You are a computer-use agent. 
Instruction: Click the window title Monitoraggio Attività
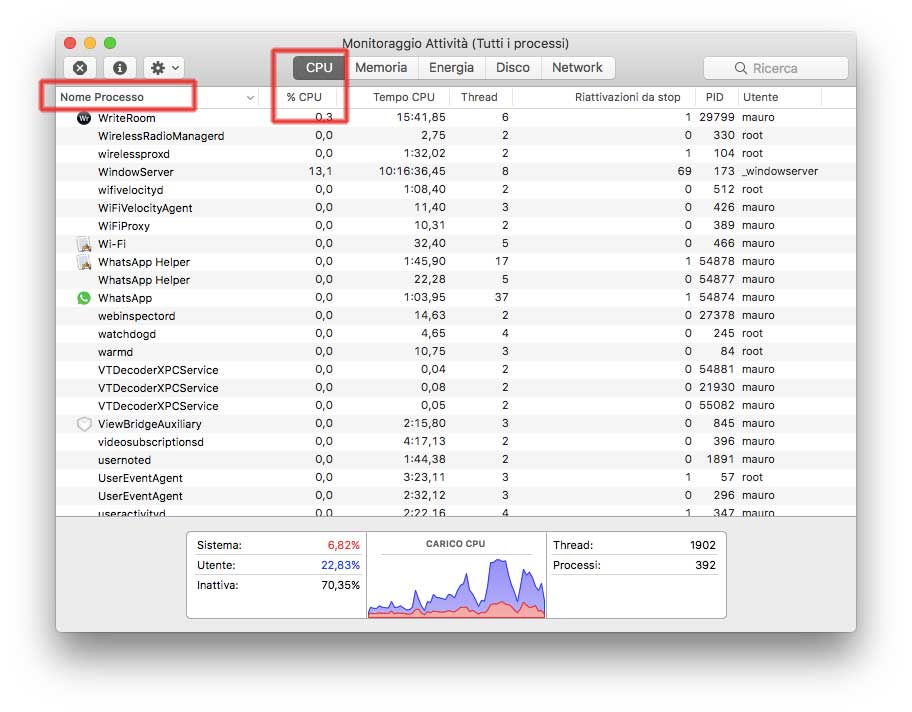[455, 44]
